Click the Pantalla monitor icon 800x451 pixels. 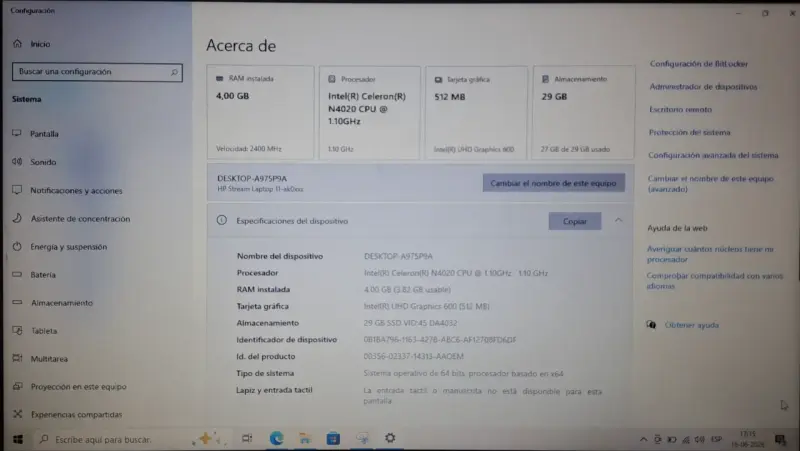17,133
